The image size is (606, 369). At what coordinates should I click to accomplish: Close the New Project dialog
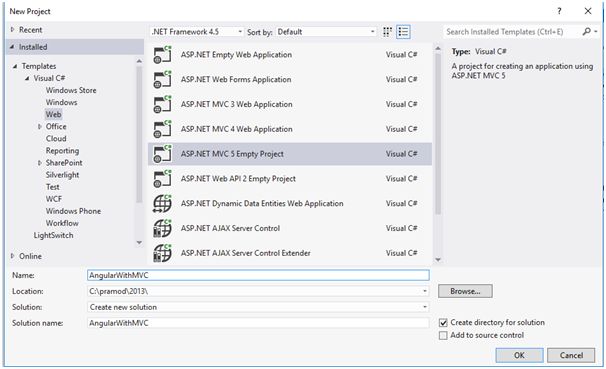(588, 11)
